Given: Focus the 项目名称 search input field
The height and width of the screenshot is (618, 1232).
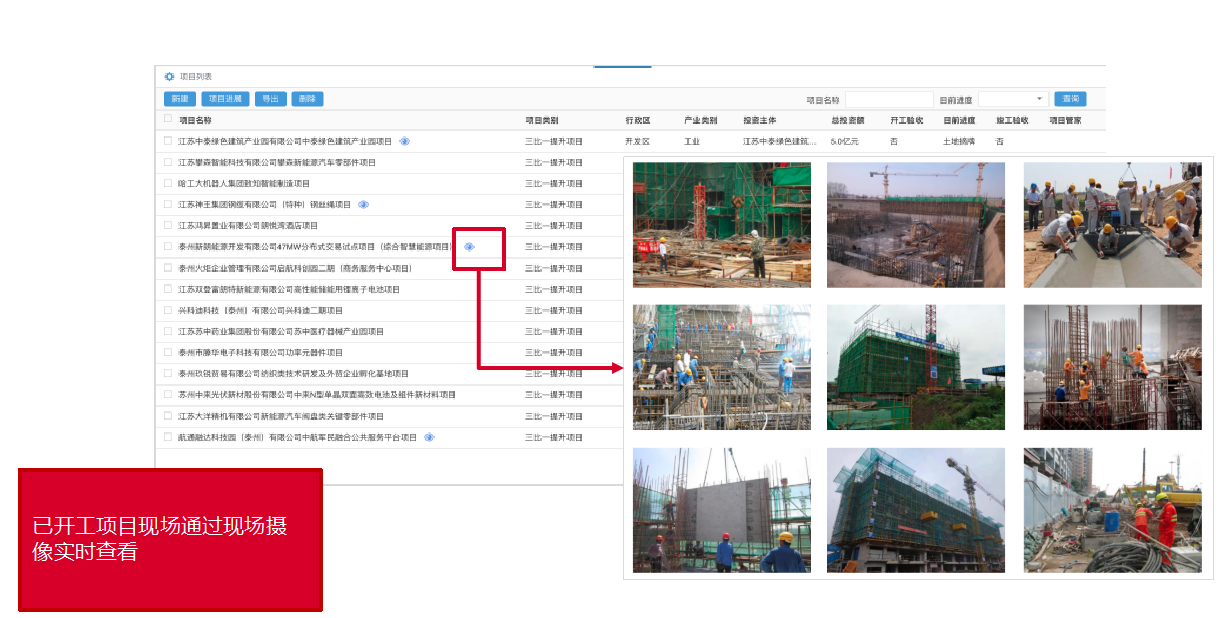Looking at the screenshot, I should pyautogui.click(x=888, y=99).
